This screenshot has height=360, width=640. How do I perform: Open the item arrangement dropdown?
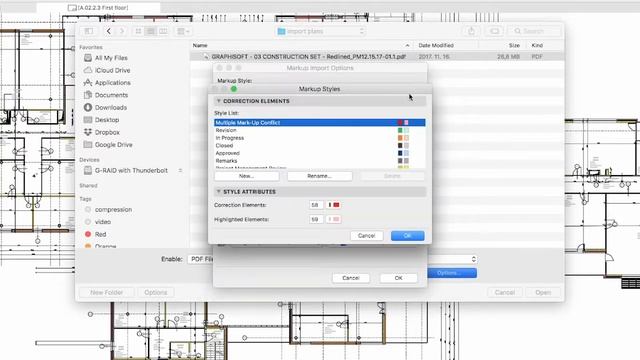(183, 31)
